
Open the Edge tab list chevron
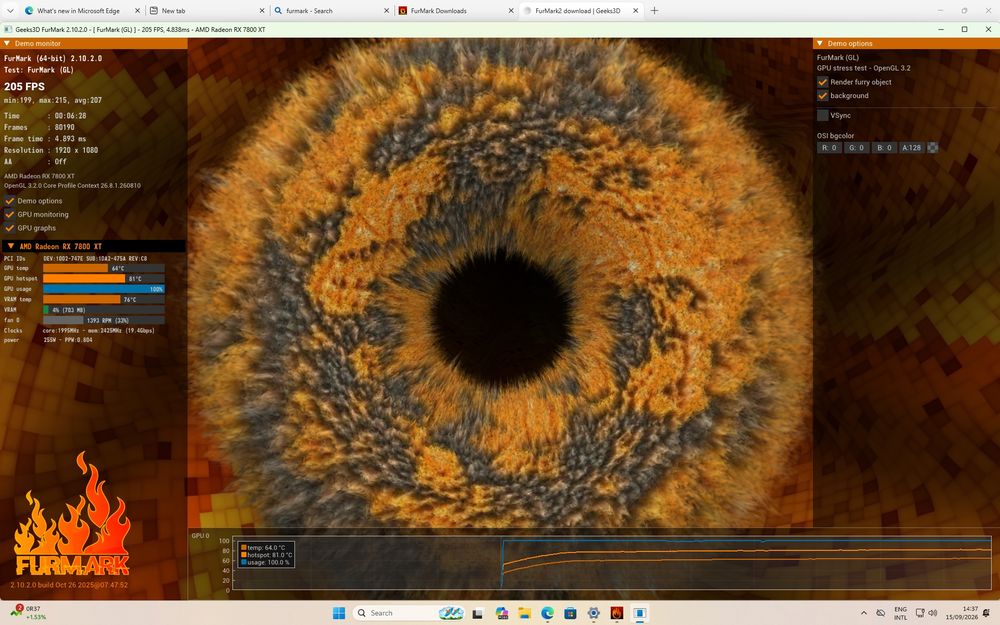click(10, 11)
